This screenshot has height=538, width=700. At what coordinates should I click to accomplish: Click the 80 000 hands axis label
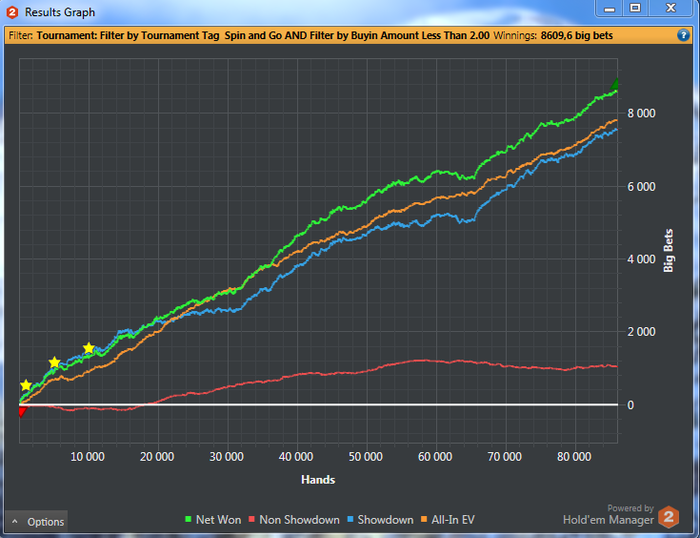[574, 457]
